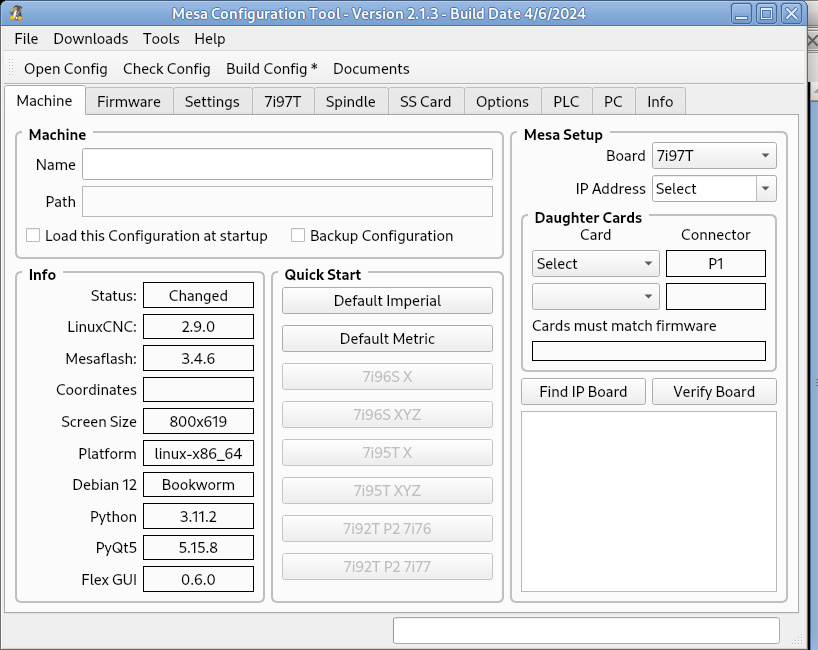Tick the Backup Configuration checkbox
818x650 pixels.
pos(298,235)
